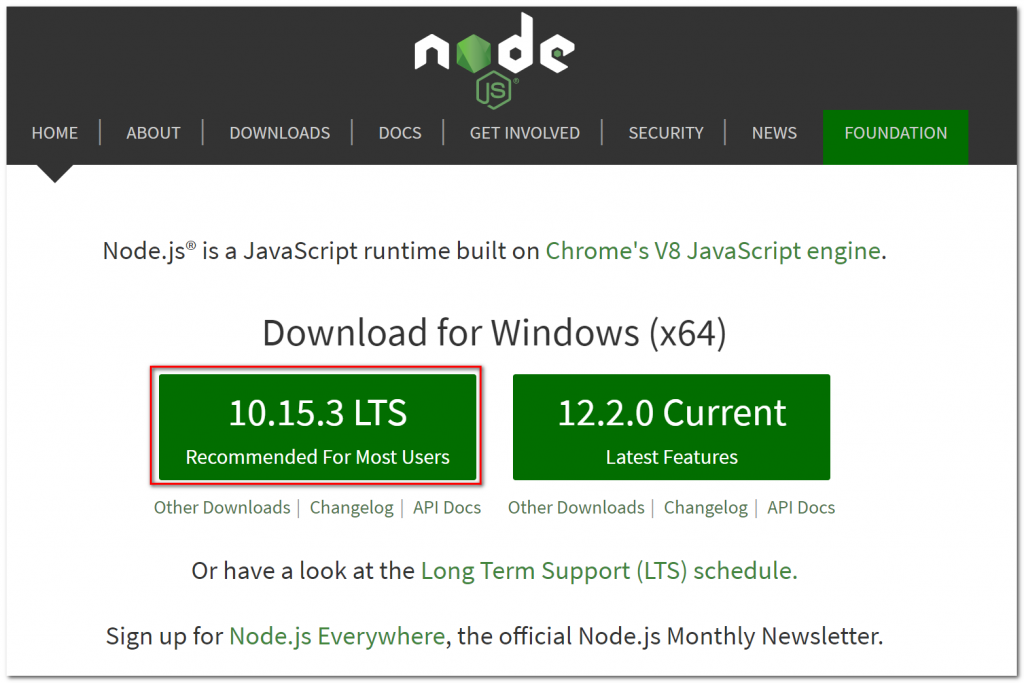This screenshot has height=683, width=1024.
Task: Open the DOCS nav item
Action: (400, 133)
